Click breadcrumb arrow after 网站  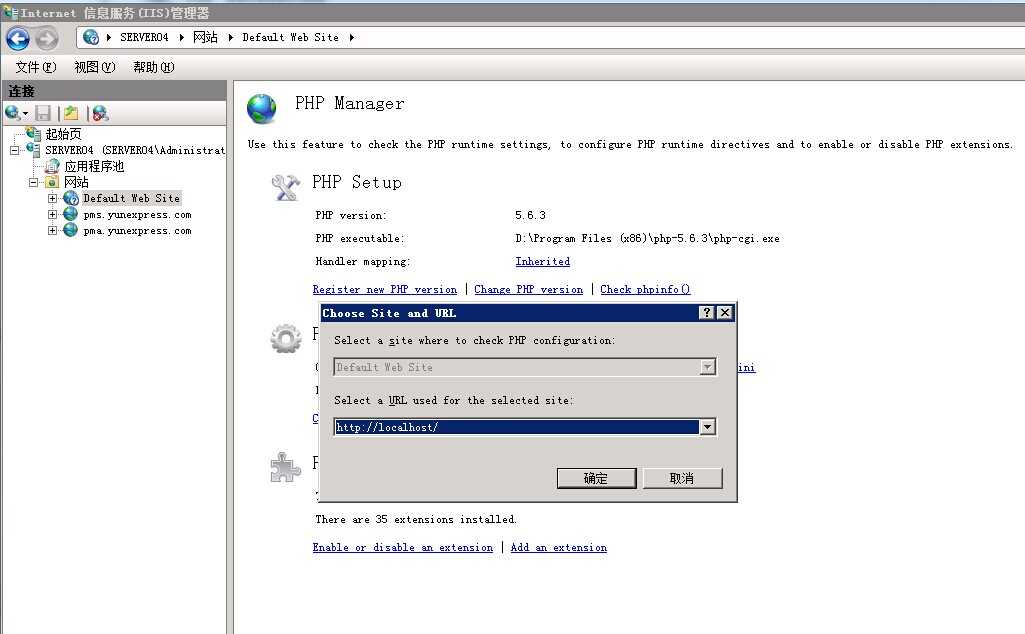(231, 37)
